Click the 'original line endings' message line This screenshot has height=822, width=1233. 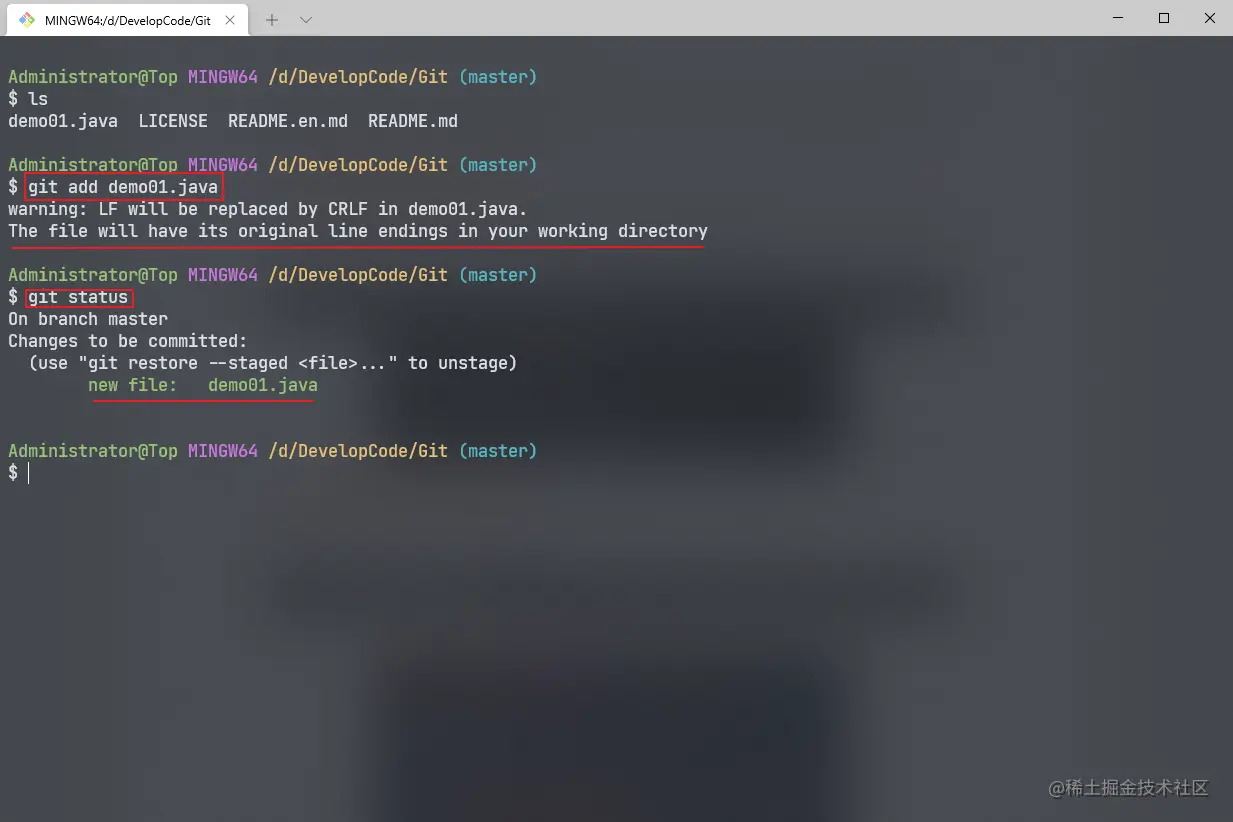click(x=358, y=231)
